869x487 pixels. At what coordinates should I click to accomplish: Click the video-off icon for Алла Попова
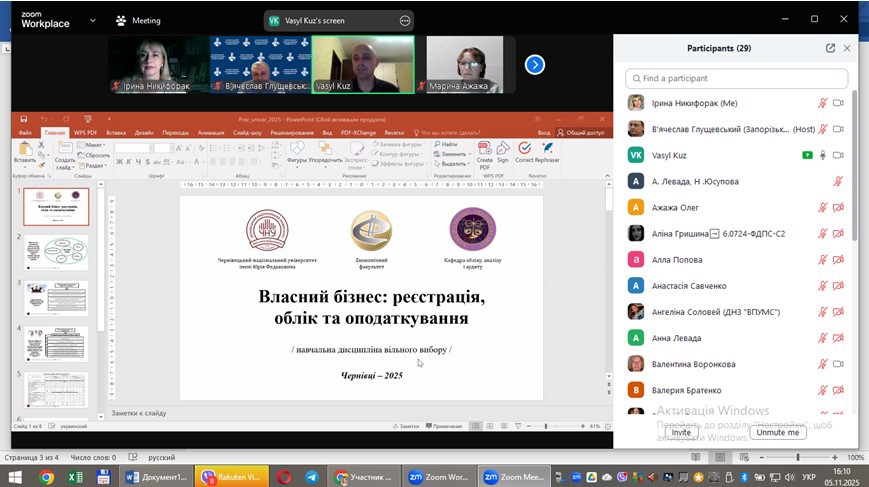(839, 260)
